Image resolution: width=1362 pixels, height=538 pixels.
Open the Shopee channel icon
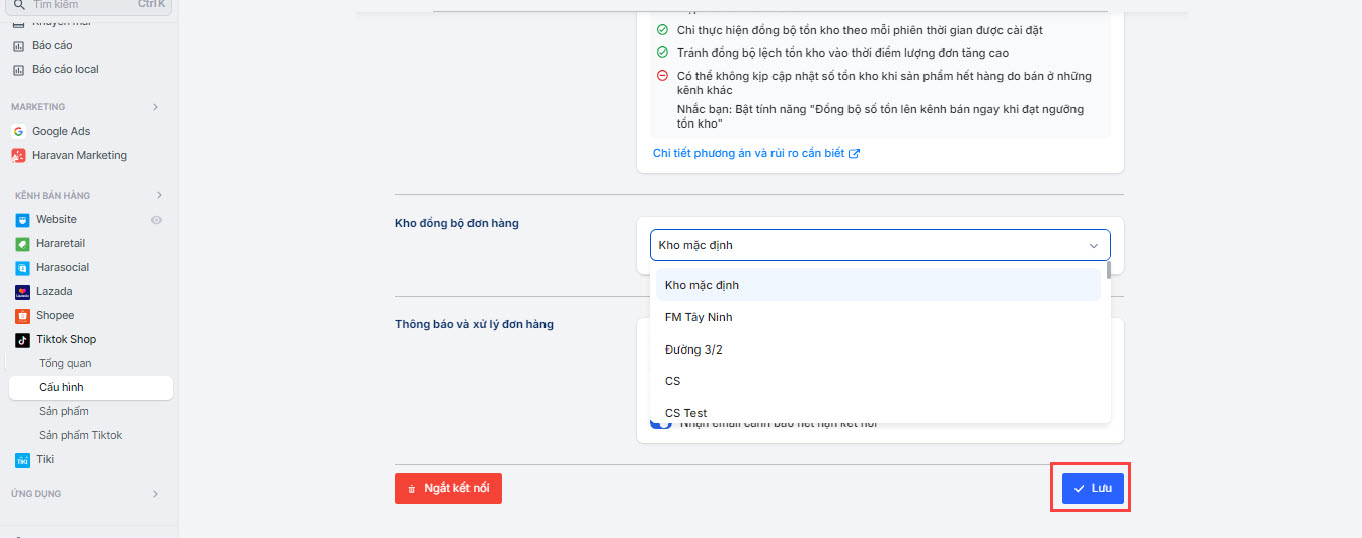point(22,315)
